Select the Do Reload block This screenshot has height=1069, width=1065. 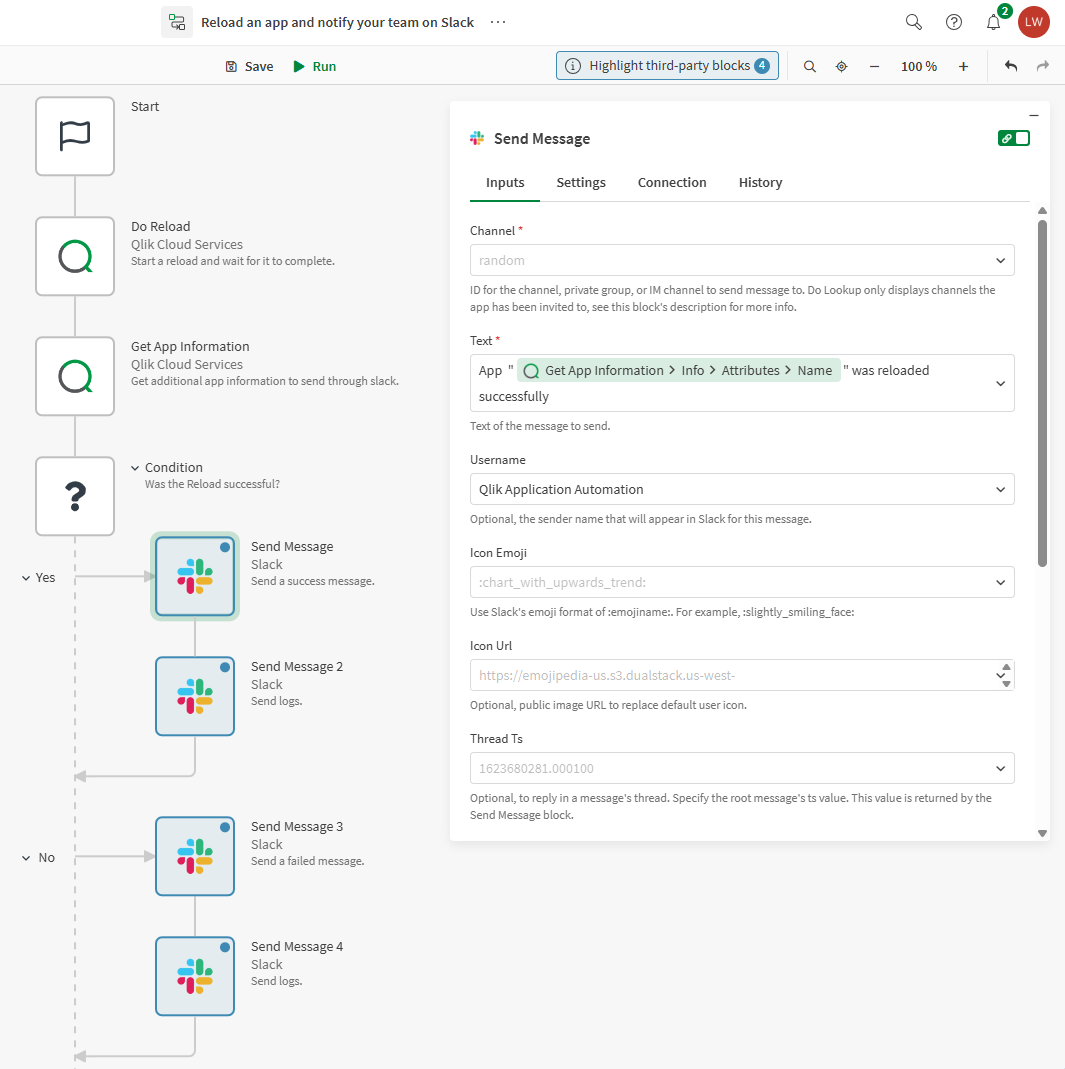(x=75, y=256)
